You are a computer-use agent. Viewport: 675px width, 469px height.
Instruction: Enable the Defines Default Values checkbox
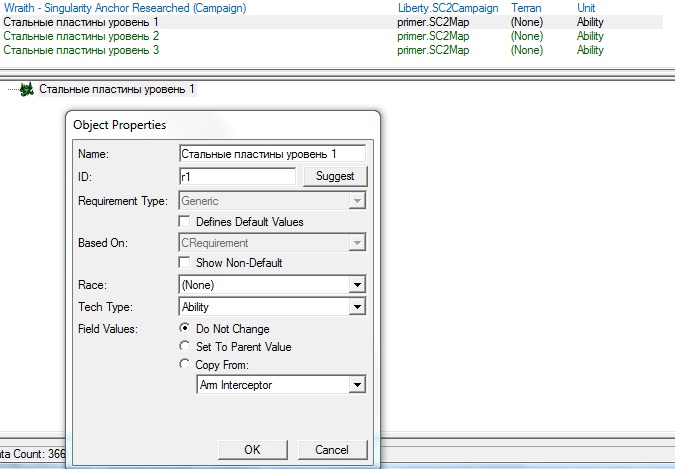[x=184, y=222]
